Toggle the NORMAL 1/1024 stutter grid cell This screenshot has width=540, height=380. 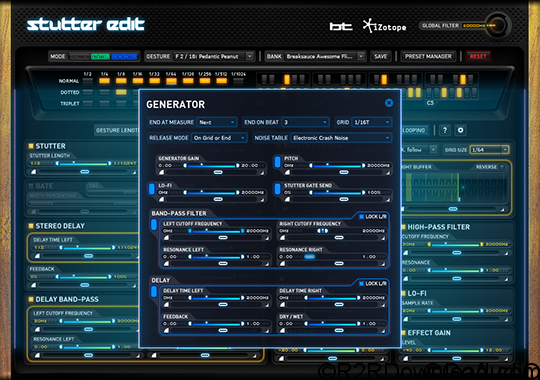238,81
